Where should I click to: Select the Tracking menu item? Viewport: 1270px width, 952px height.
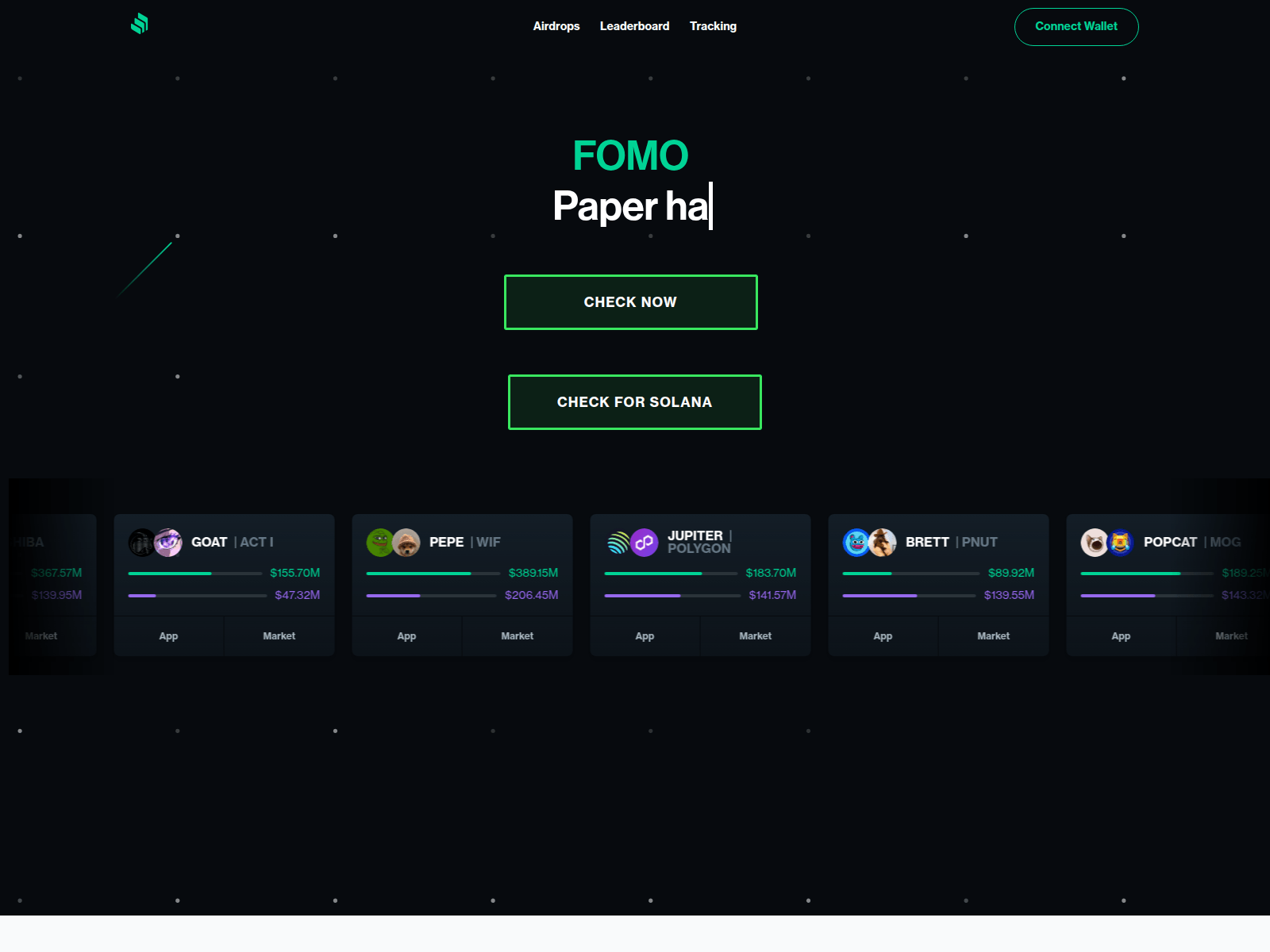(713, 25)
